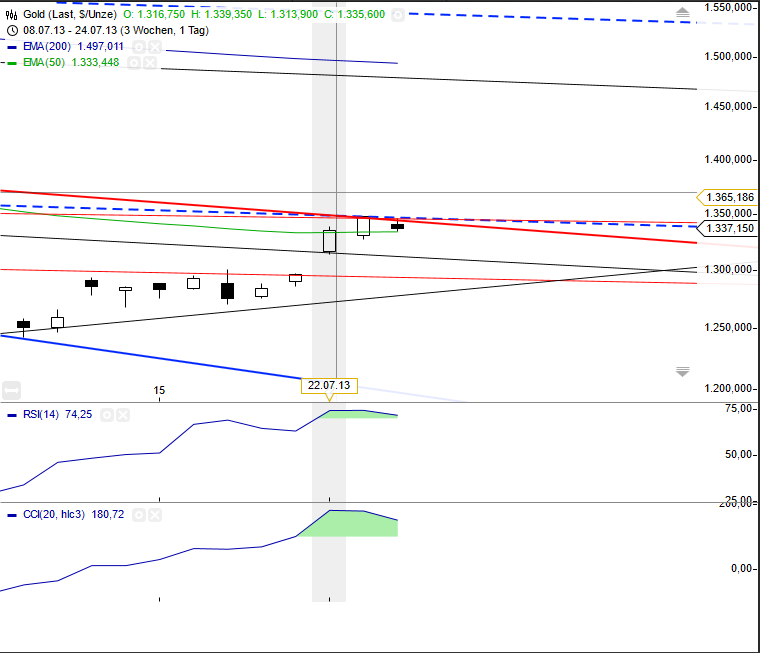Click the Gold (Last, $/Unze) title
Viewport: 760px width, 653px height.
click(x=70, y=15)
